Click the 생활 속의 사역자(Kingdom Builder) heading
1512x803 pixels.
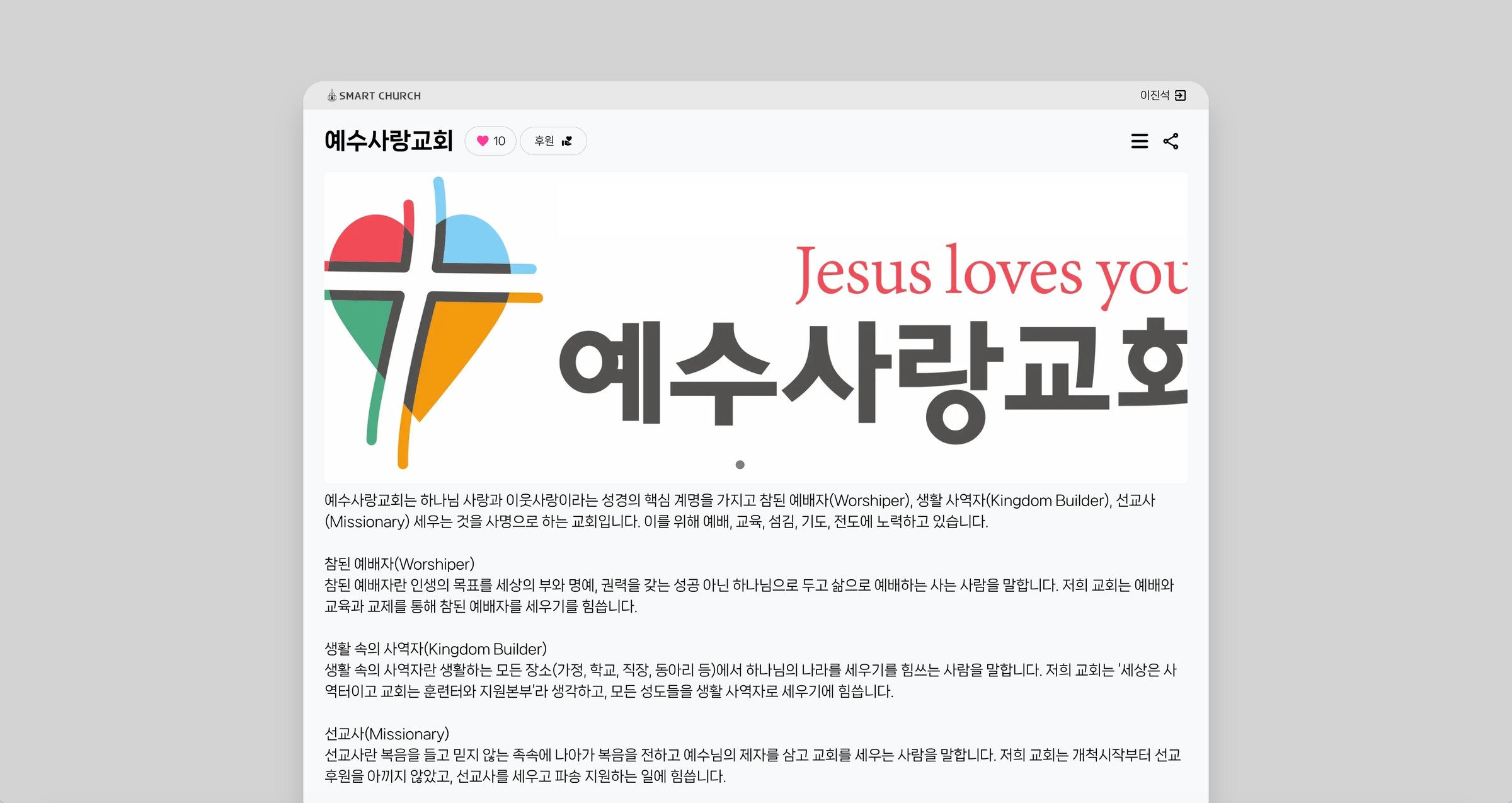tap(435, 649)
